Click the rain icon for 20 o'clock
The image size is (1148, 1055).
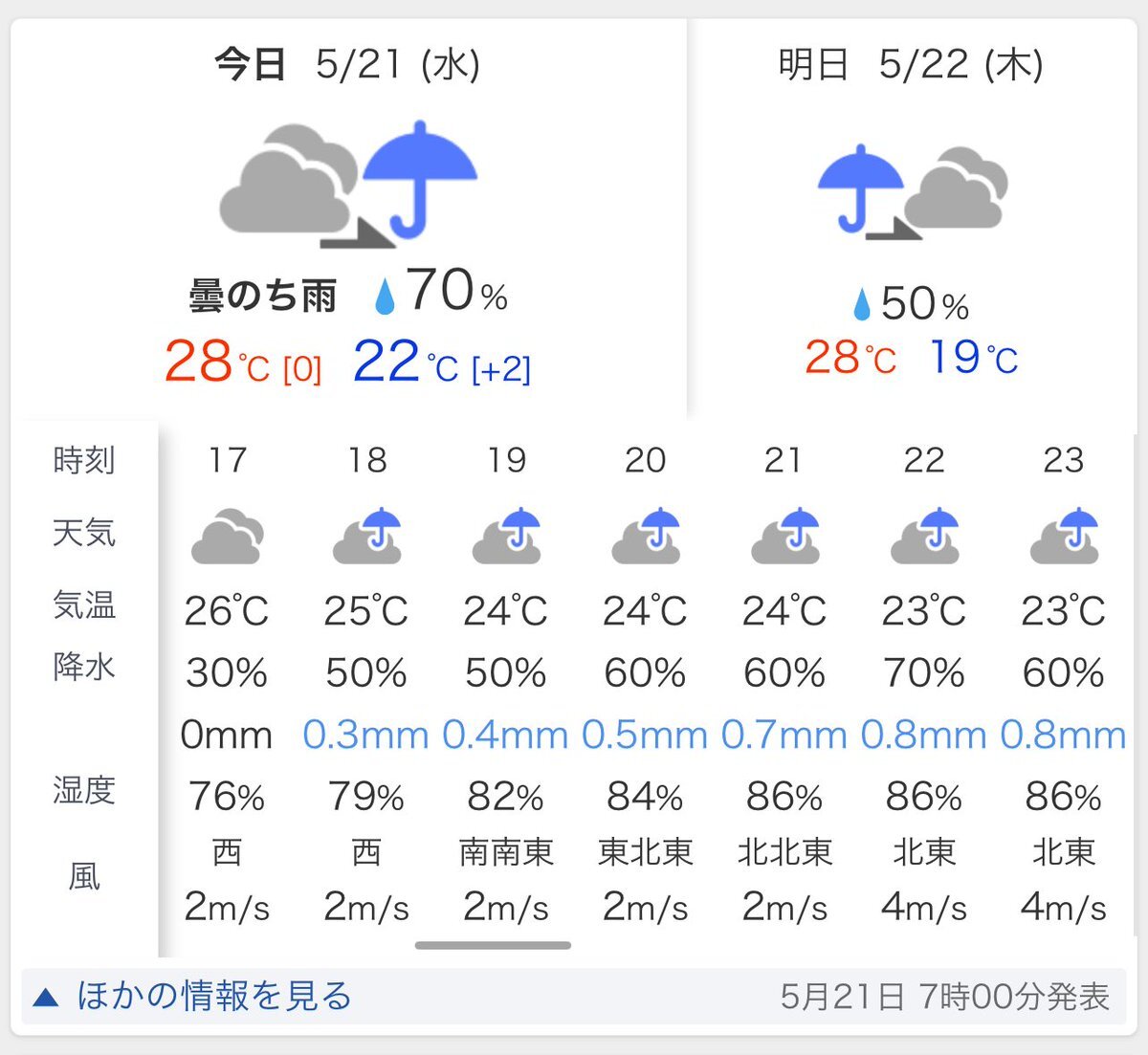click(646, 536)
